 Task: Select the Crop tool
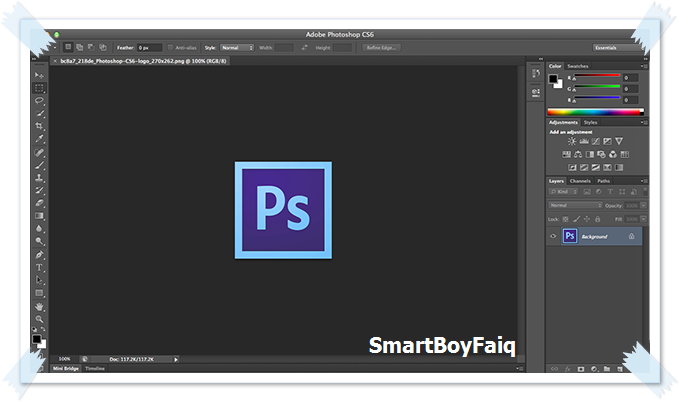(x=39, y=126)
